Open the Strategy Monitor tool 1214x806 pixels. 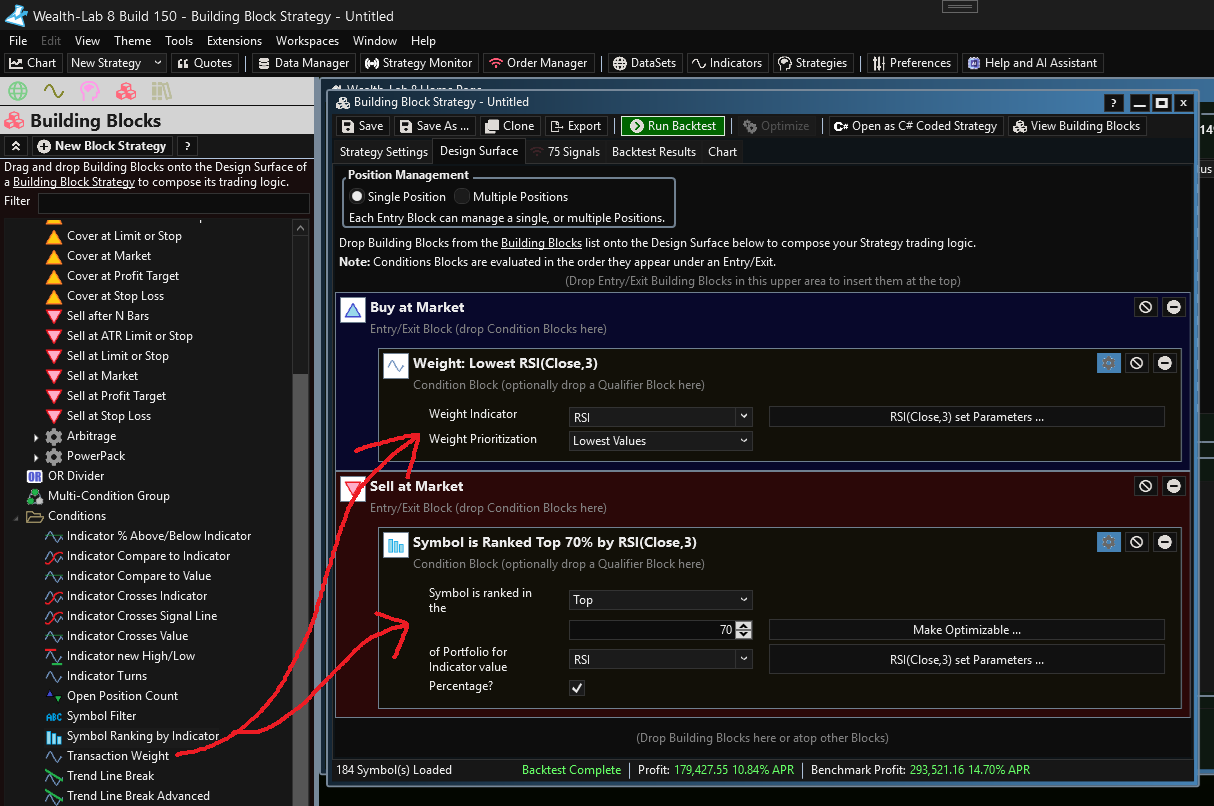pyautogui.click(x=418, y=63)
